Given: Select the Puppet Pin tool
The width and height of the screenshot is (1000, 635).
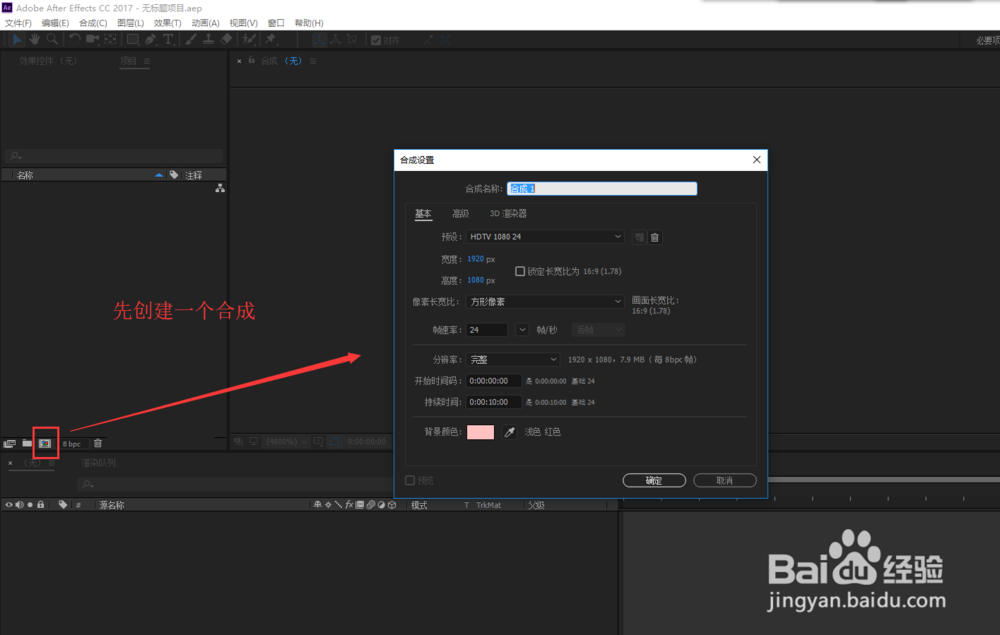Looking at the screenshot, I should [270, 40].
